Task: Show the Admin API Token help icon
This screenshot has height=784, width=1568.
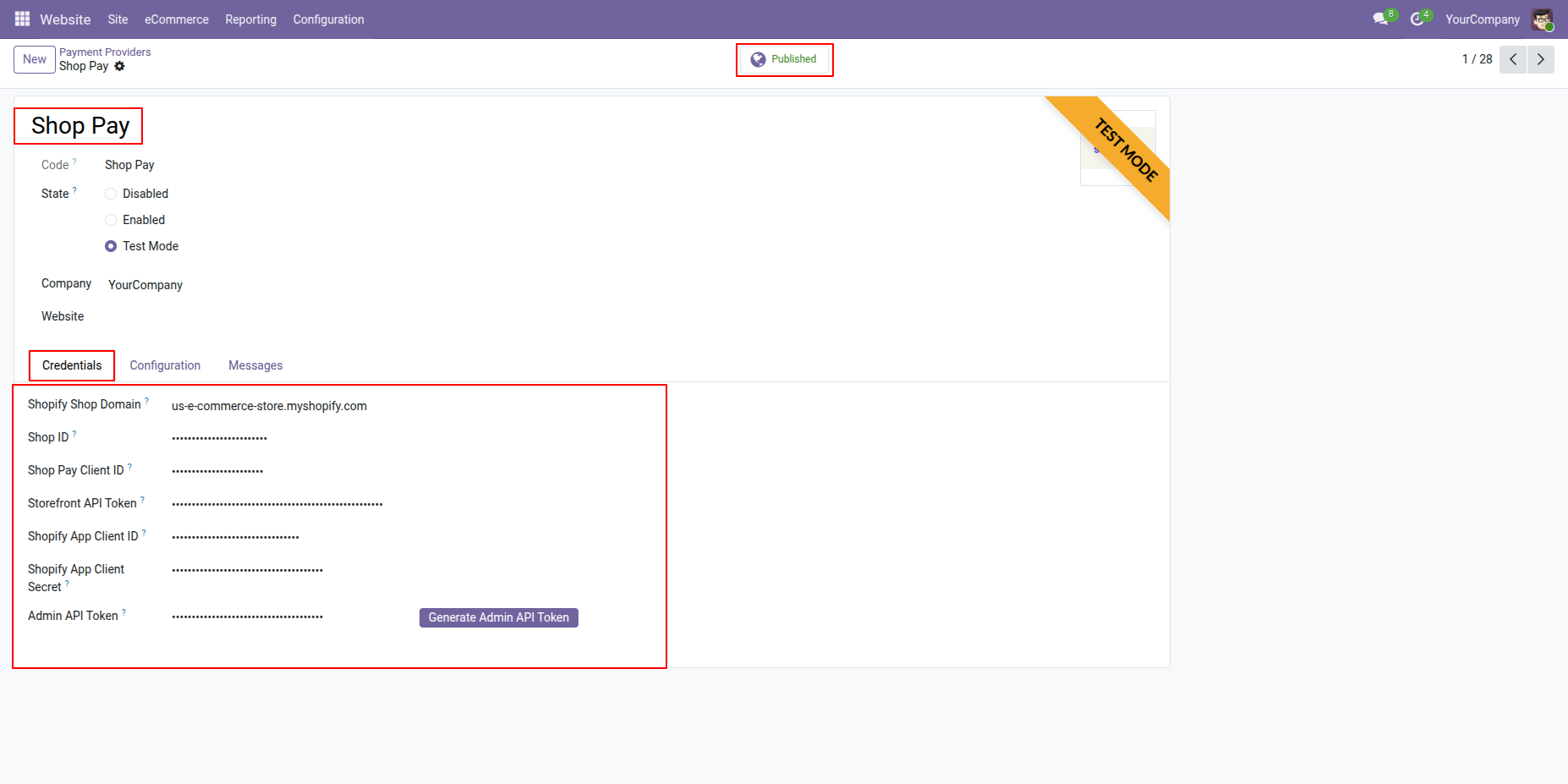Action: 123,611
